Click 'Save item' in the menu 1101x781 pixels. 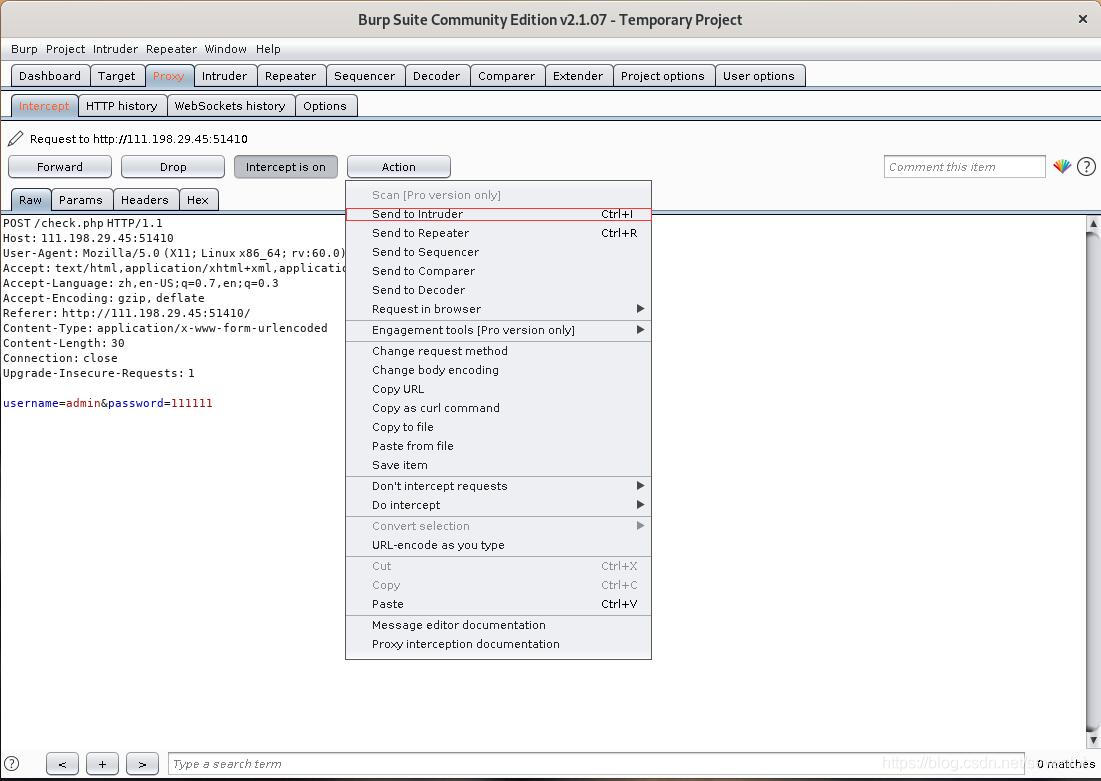click(499, 465)
